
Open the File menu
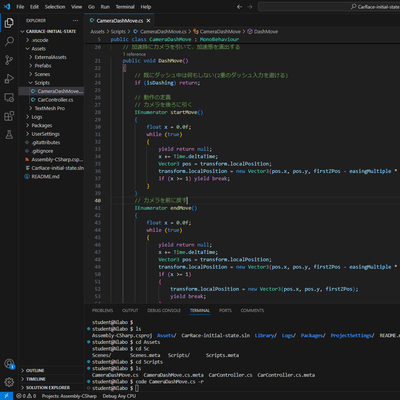pos(20,7)
